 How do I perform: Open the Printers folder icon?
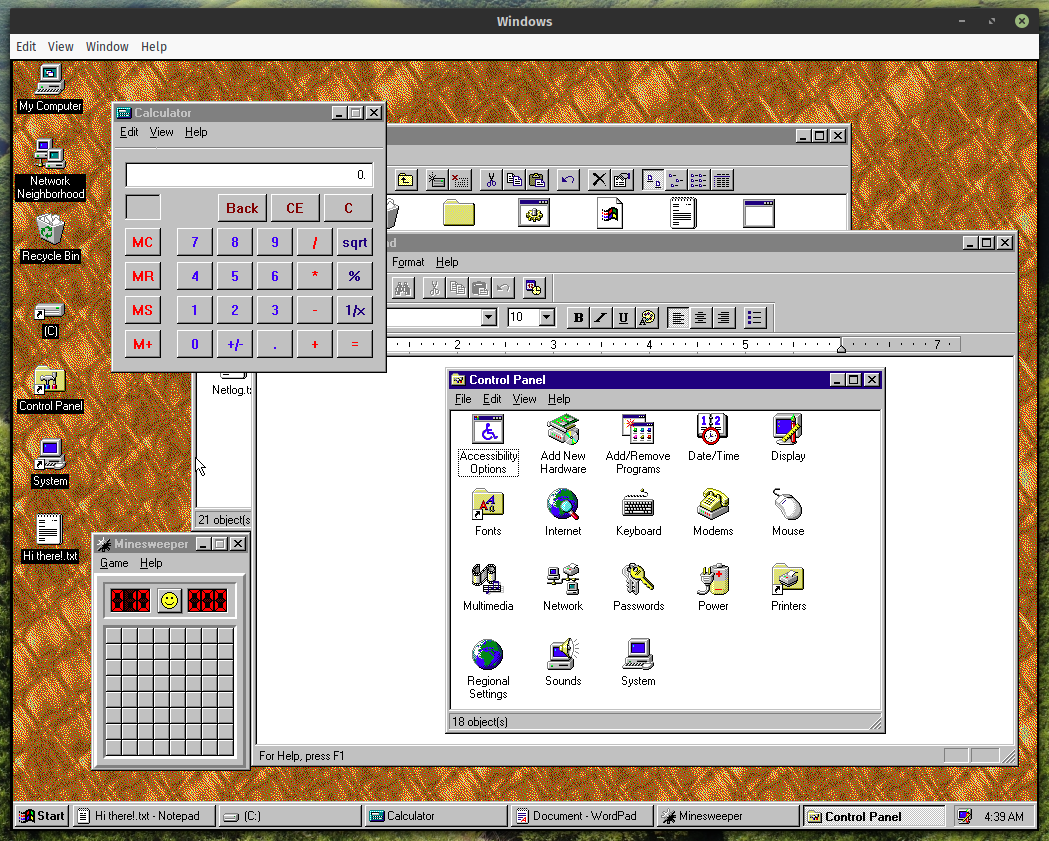point(788,588)
